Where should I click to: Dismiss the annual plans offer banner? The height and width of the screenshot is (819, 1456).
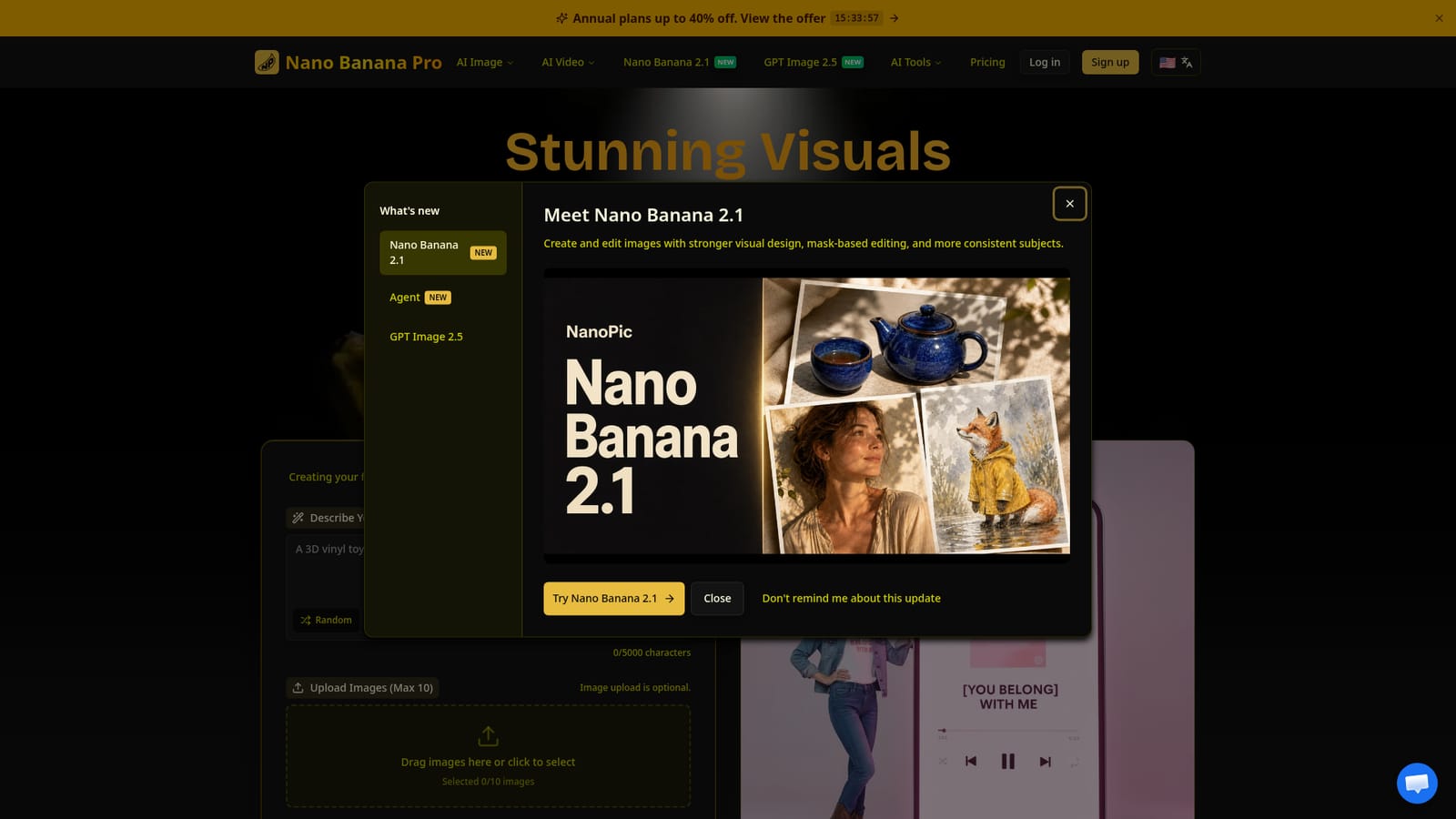click(1439, 18)
